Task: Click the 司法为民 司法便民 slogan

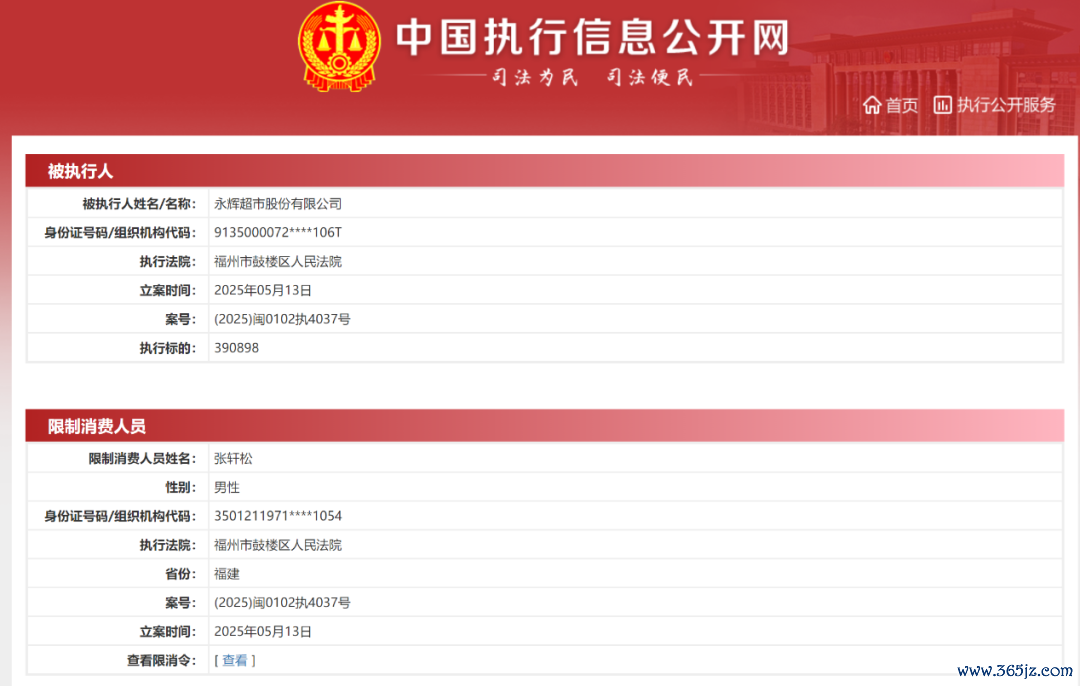Action: tap(592, 77)
